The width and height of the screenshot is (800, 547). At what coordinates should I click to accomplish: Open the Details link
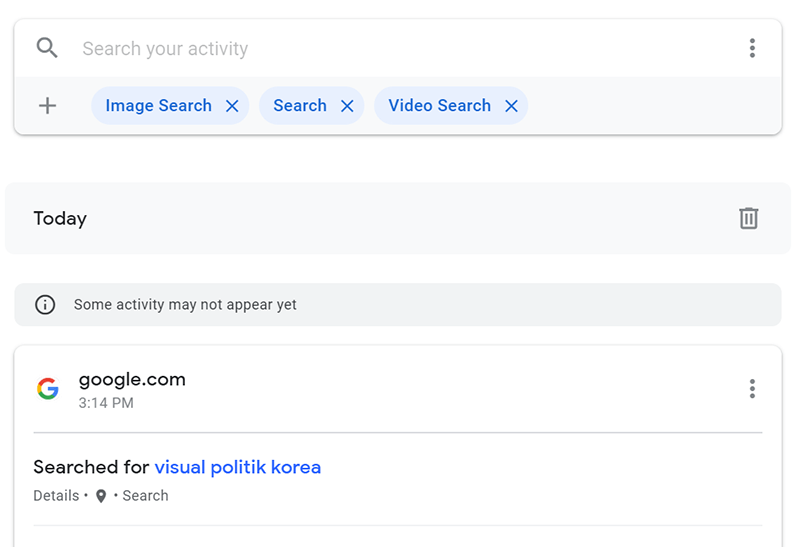(x=56, y=495)
